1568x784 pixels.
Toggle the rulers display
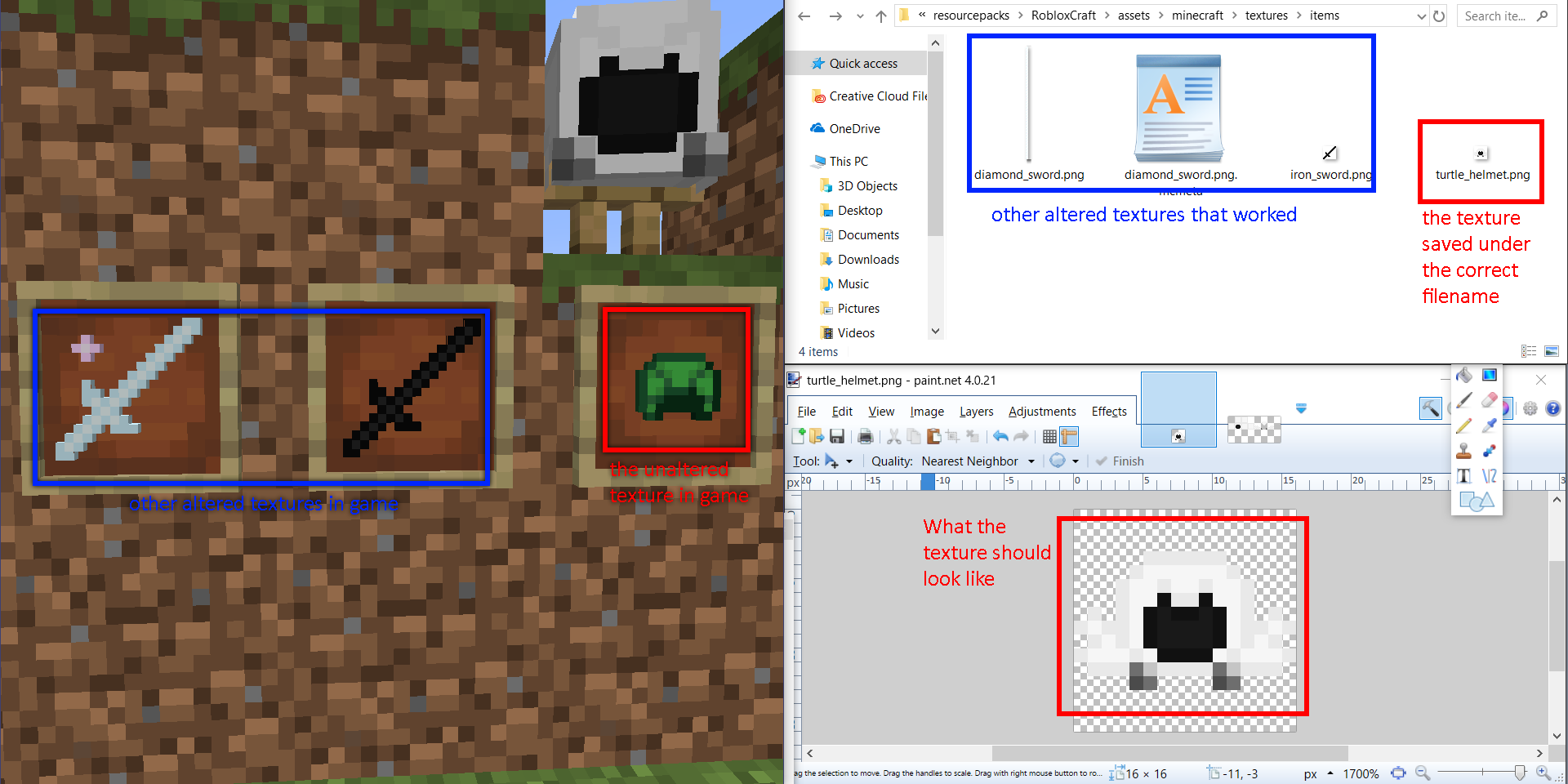(1069, 436)
